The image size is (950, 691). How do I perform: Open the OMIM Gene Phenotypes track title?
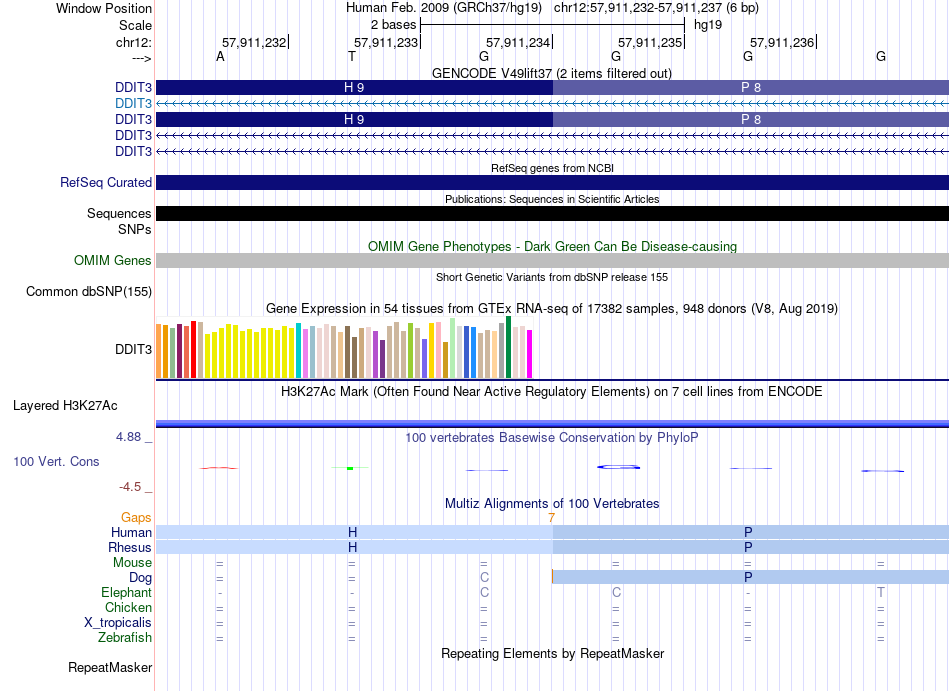pyautogui.click(x=552, y=246)
